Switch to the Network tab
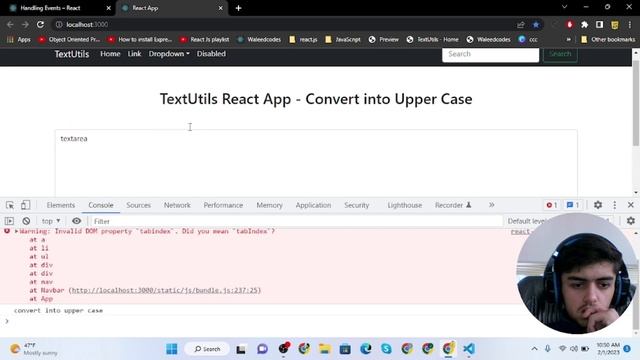The image size is (640, 360). (x=177, y=205)
